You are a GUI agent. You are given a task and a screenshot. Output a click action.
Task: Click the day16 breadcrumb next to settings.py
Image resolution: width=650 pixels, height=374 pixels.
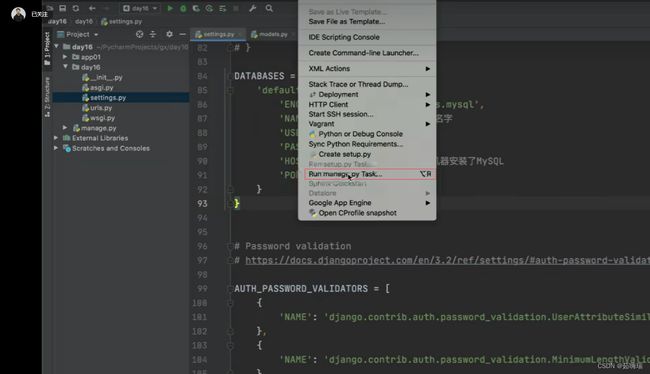pyautogui.click(x=84, y=21)
